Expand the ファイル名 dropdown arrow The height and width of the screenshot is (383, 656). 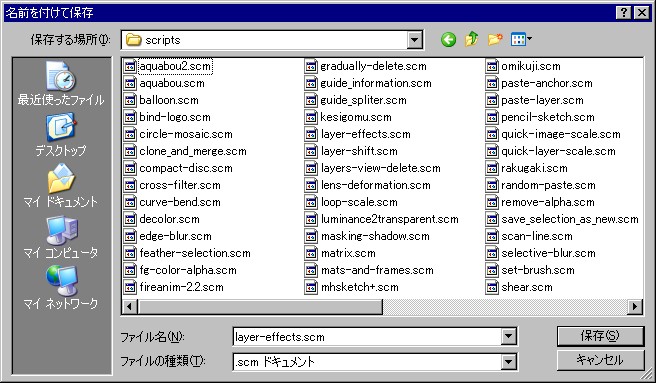[508, 336]
